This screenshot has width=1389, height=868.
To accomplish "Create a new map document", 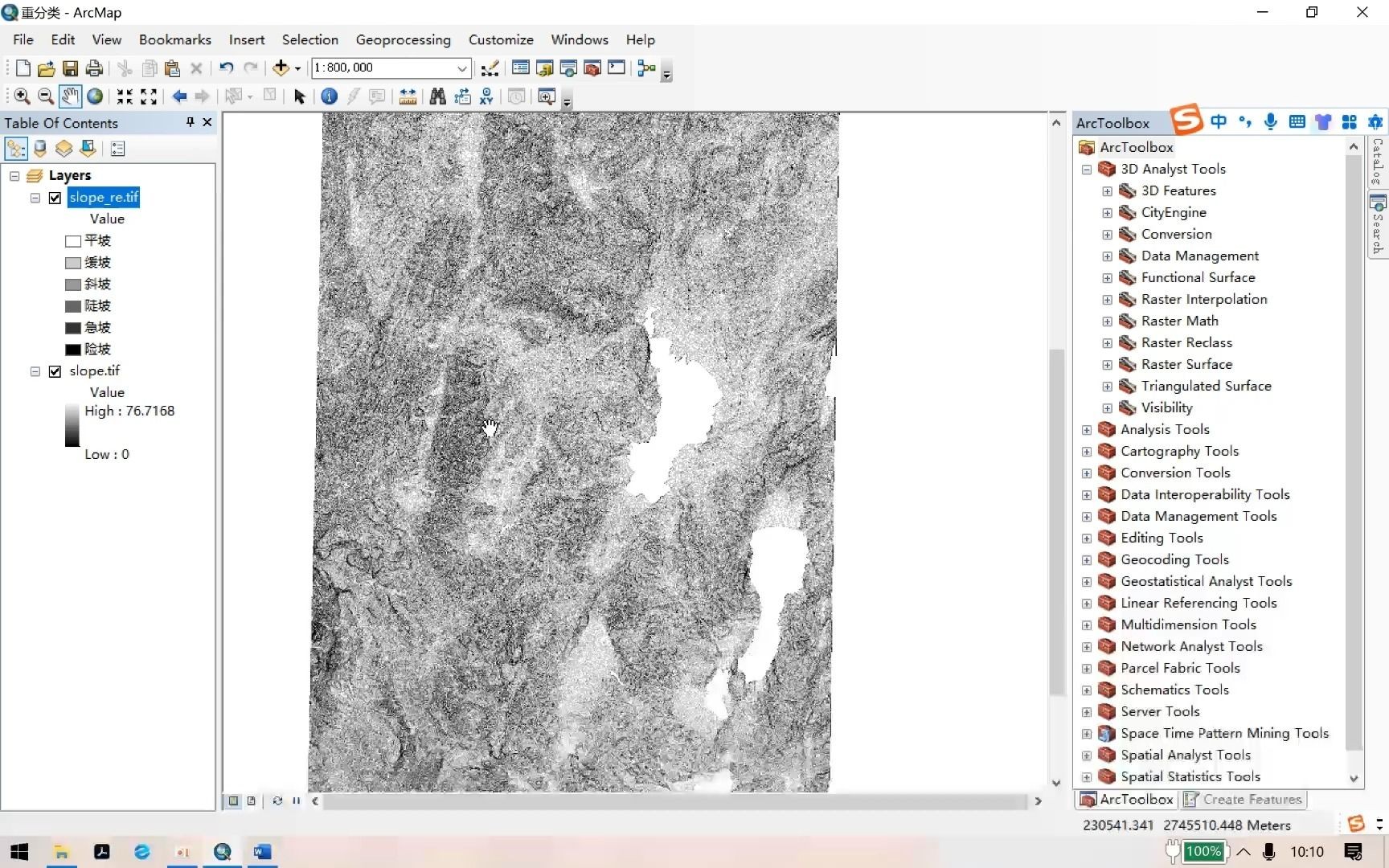I will pos(23,68).
